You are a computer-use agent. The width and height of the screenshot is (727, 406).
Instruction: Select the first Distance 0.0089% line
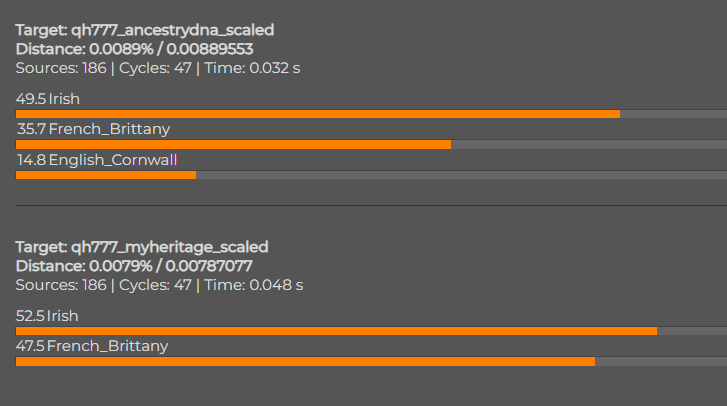(x=134, y=49)
